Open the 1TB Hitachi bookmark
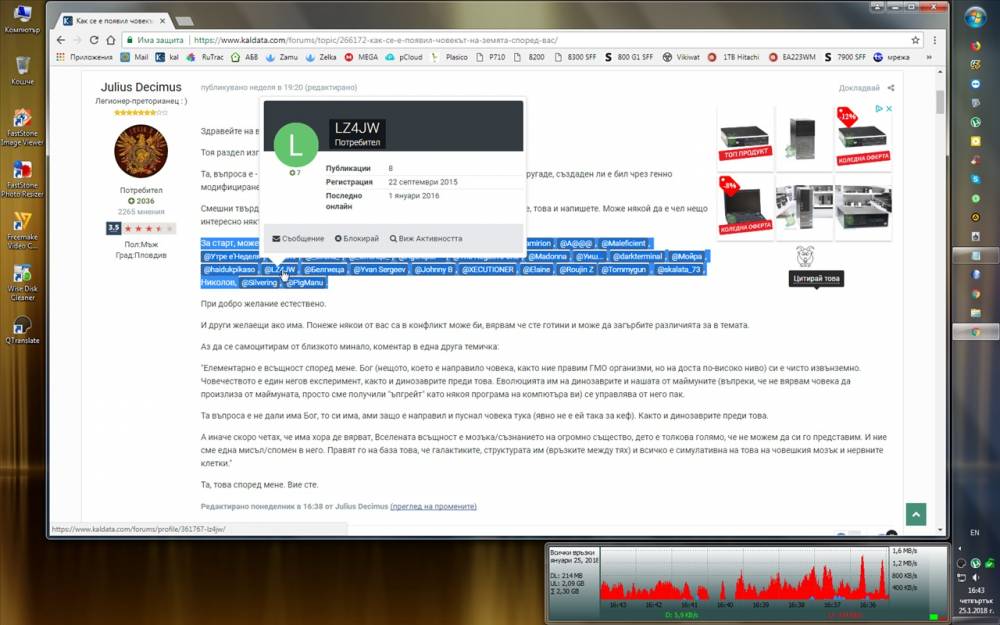The height and width of the screenshot is (625, 1000). pyautogui.click(x=733, y=57)
